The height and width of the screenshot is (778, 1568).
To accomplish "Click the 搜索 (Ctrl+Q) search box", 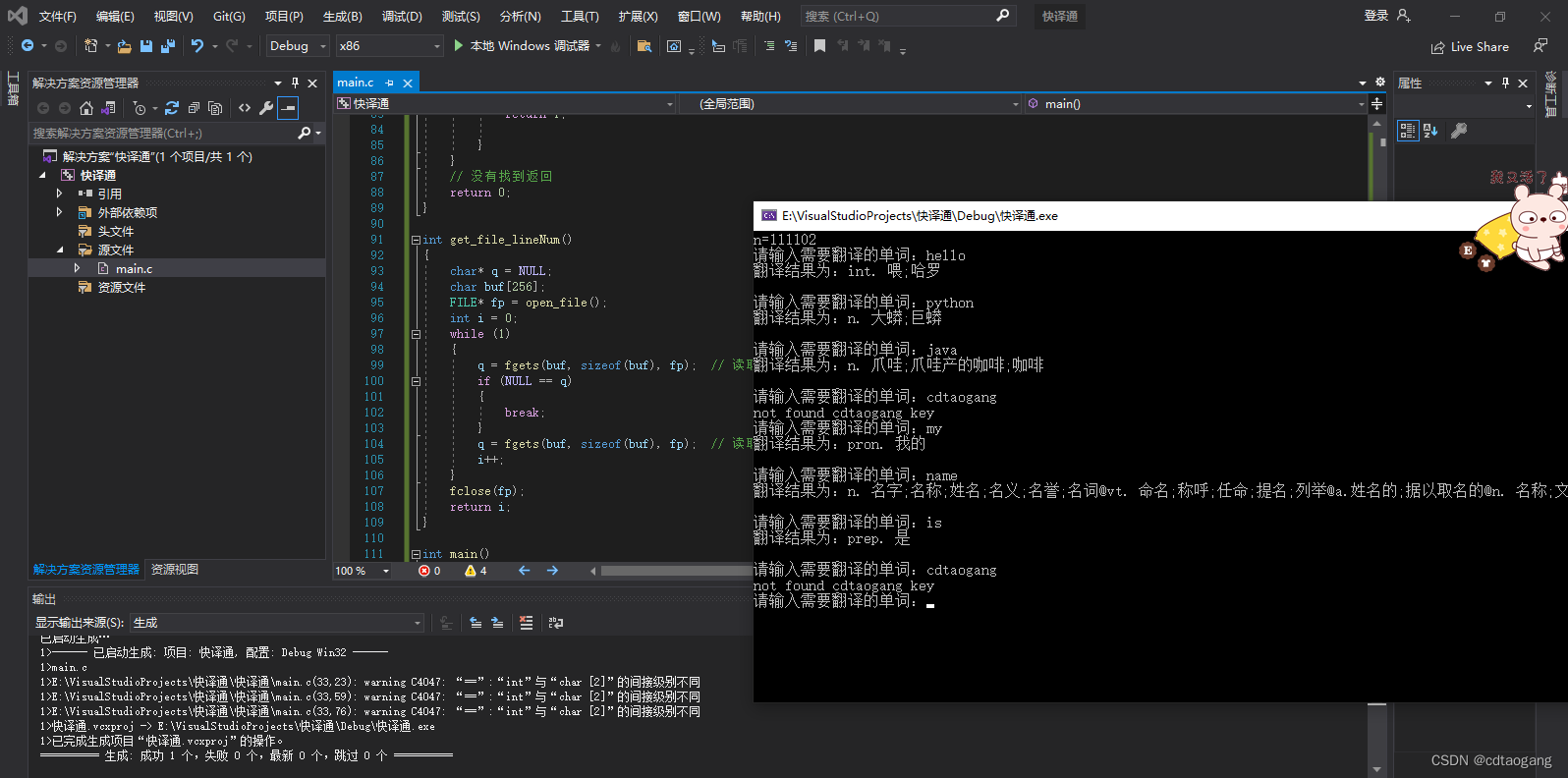I will (907, 16).
